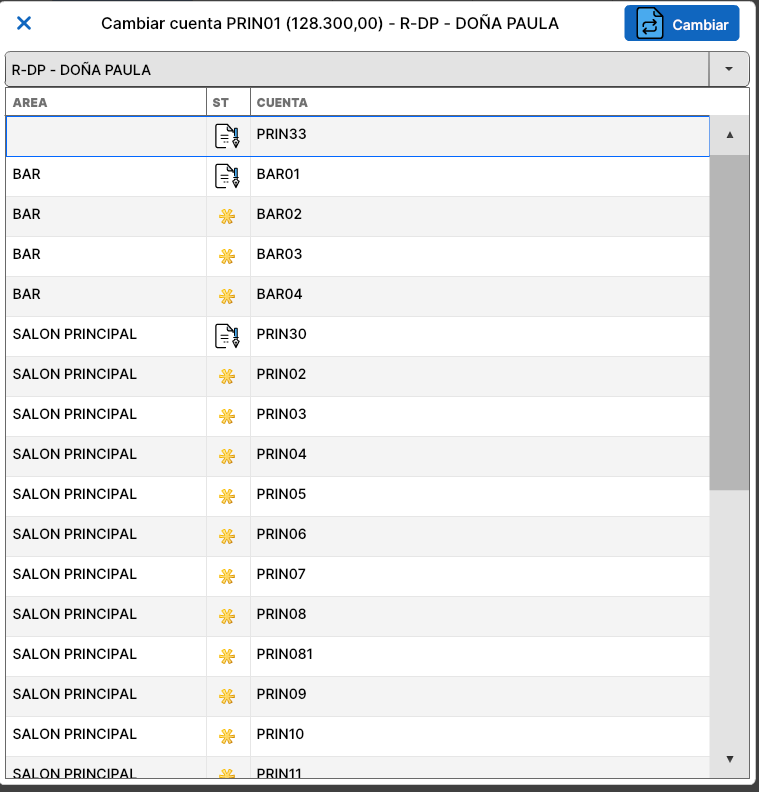The image size is (759, 792).
Task: Click the scrollbar down arrow
Action: [729, 759]
